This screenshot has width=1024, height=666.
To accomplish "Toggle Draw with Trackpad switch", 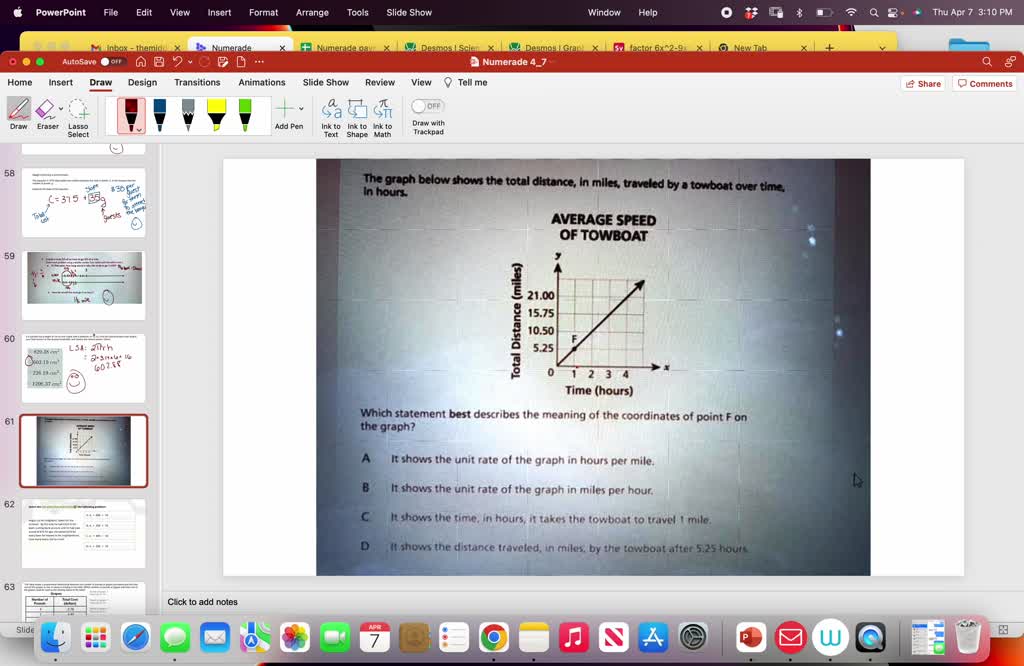I will point(428,106).
